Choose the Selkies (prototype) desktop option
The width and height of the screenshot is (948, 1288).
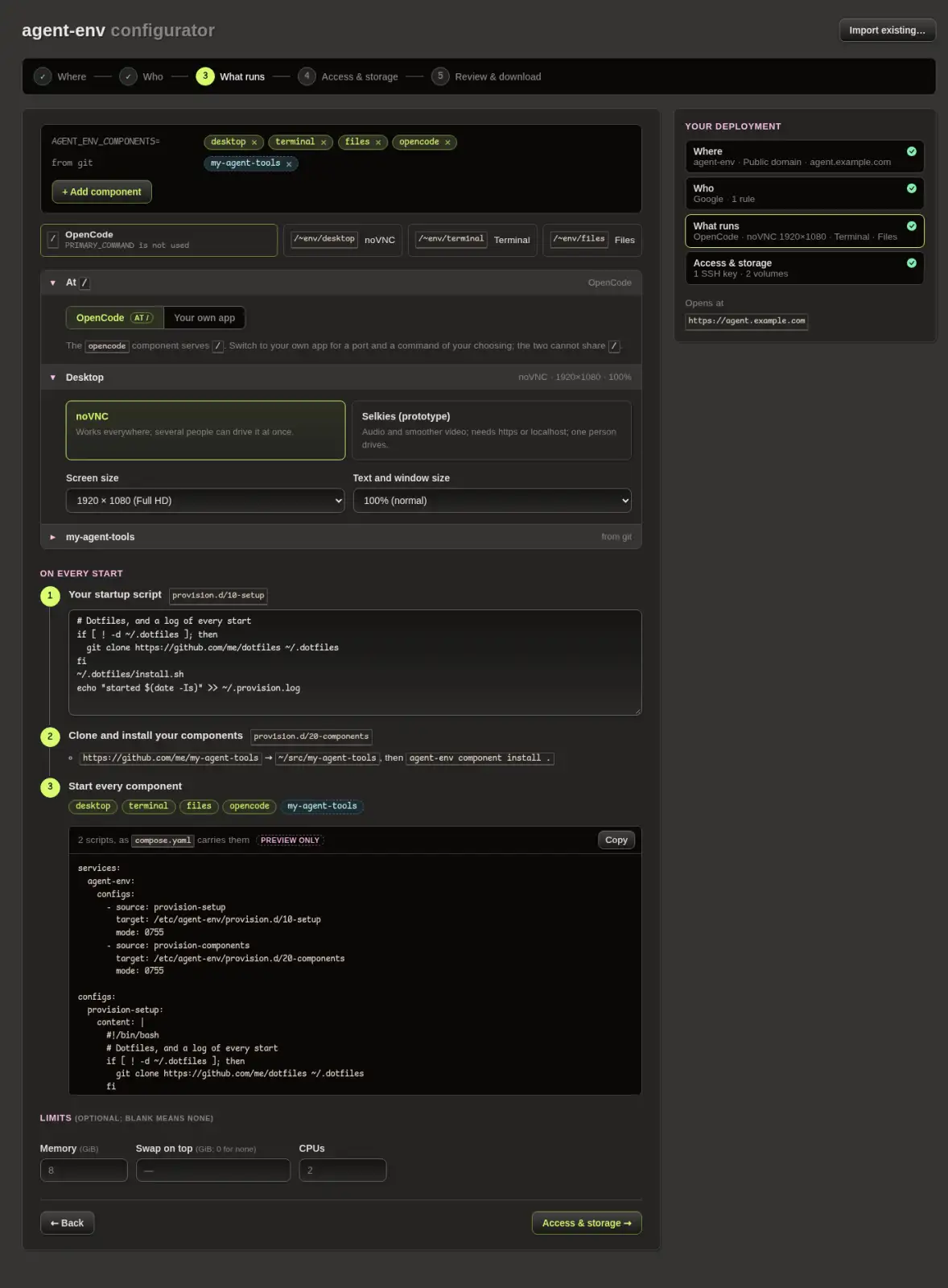[492, 431]
